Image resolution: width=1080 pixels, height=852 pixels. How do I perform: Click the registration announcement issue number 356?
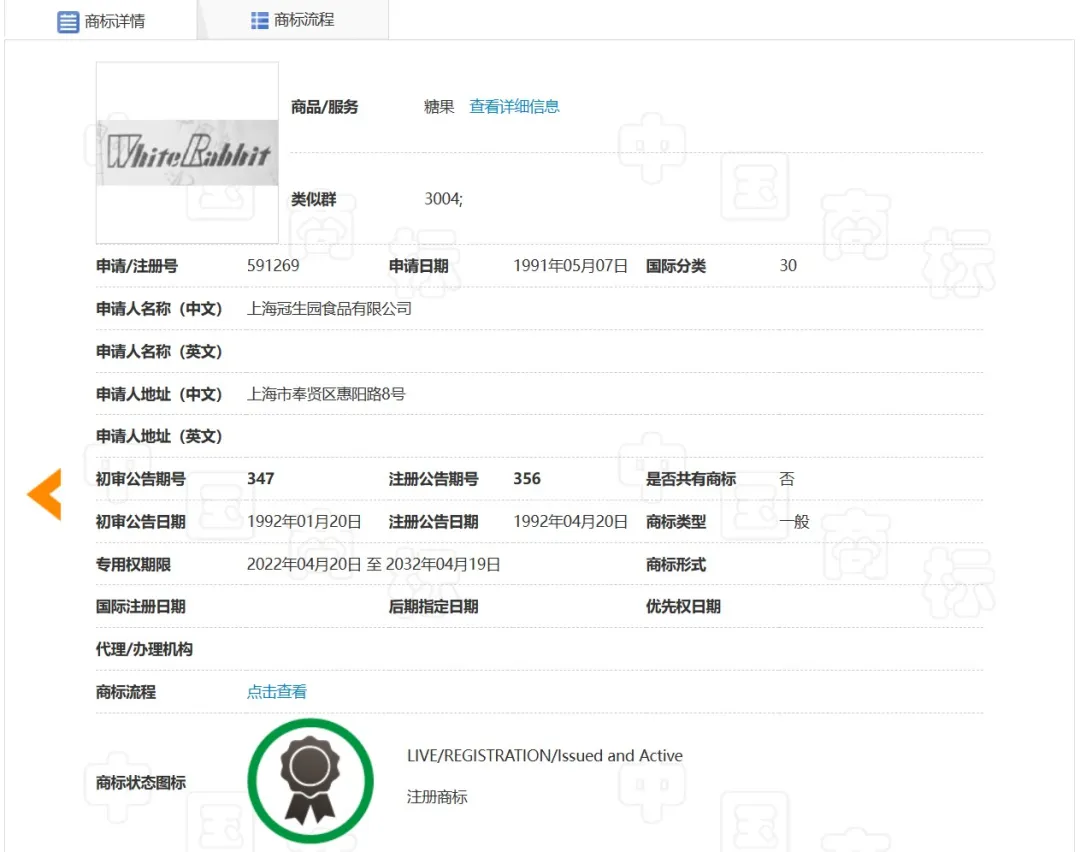tap(527, 479)
